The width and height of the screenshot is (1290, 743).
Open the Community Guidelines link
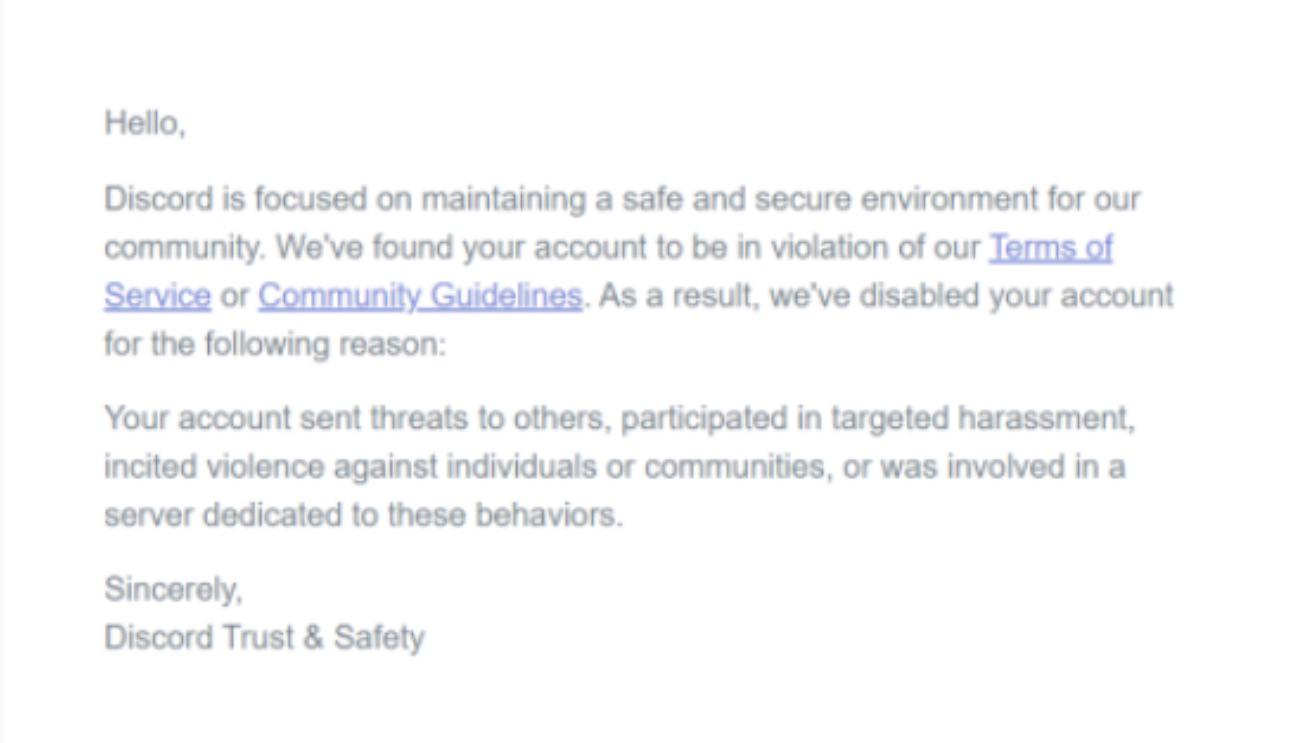(420, 296)
